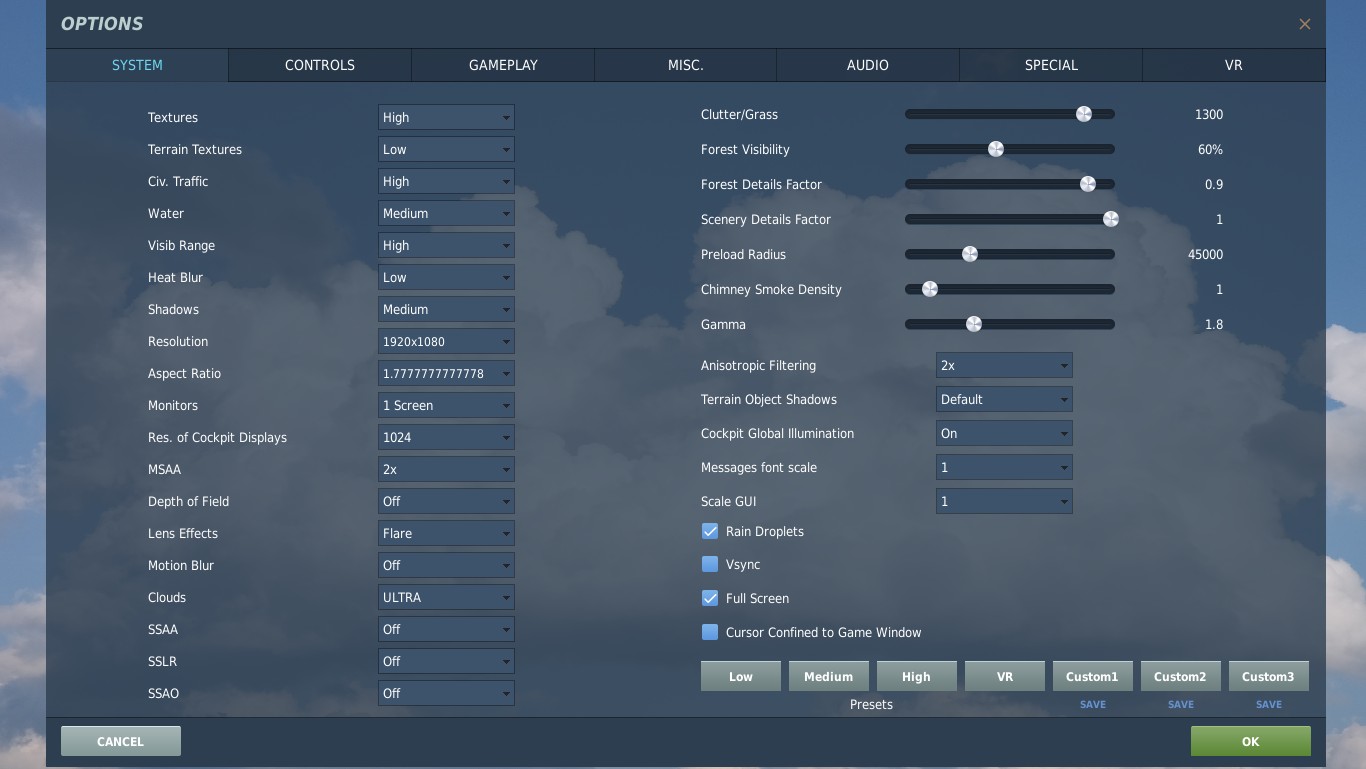Image resolution: width=1366 pixels, height=769 pixels.
Task: Close the Options window with the X icon
Action: click(x=1304, y=24)
